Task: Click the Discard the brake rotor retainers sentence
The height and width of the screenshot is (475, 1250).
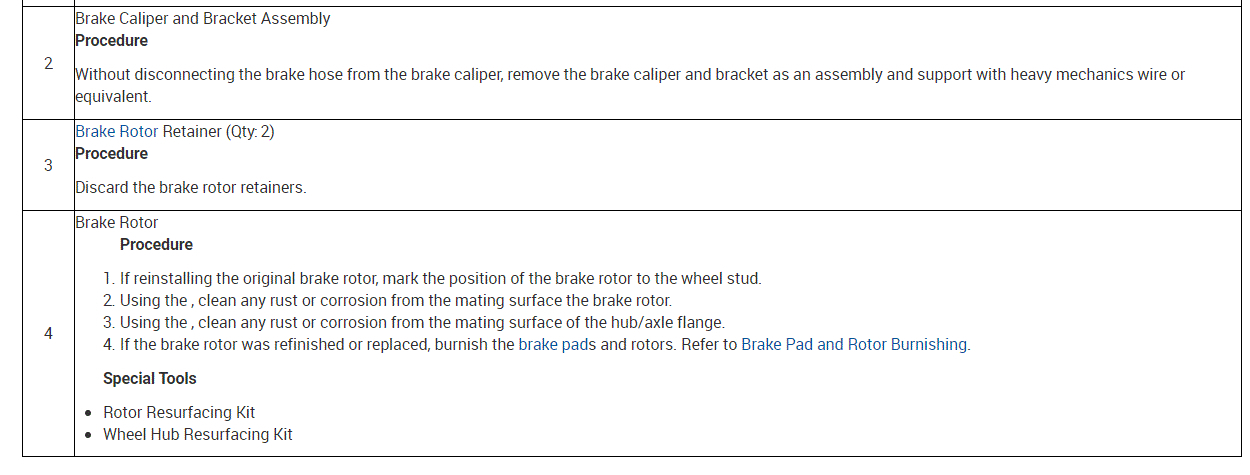Action: (190, 188)
